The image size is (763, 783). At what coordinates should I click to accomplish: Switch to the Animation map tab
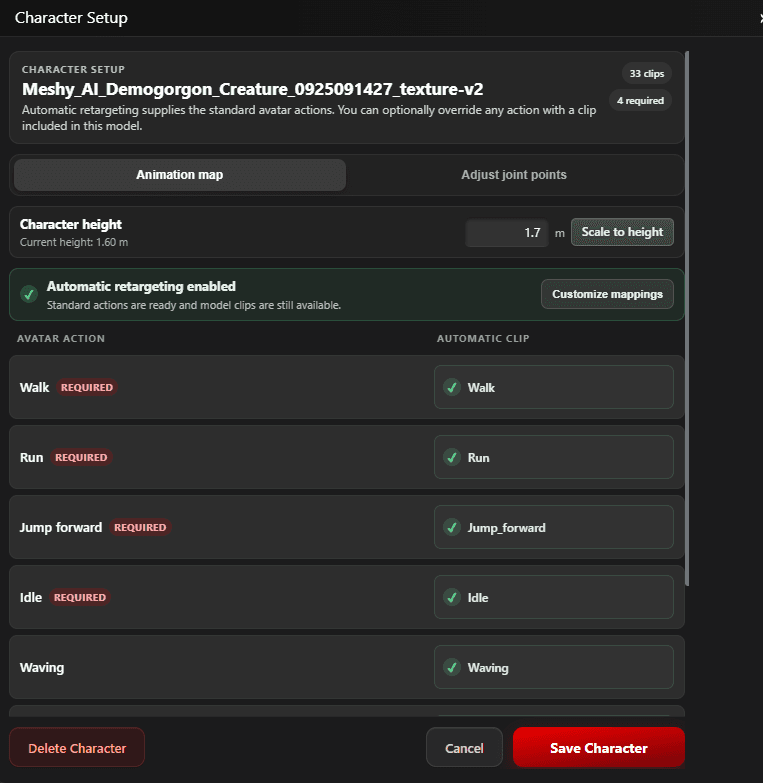180,175
